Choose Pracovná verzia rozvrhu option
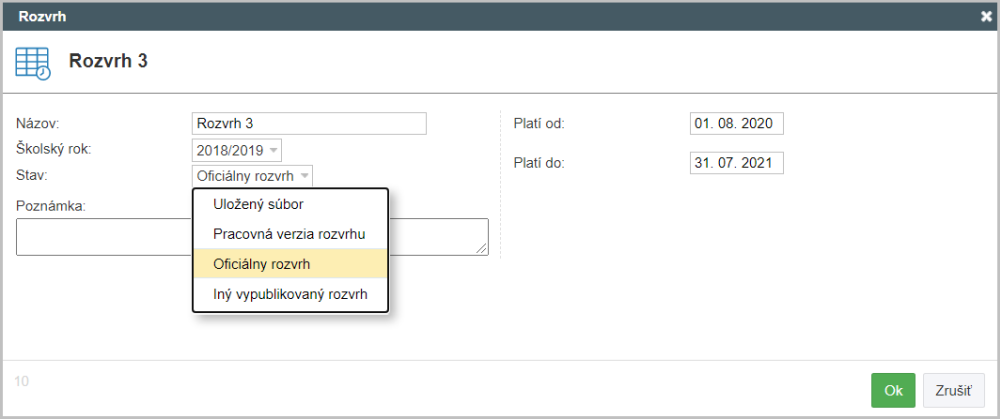 290,234
